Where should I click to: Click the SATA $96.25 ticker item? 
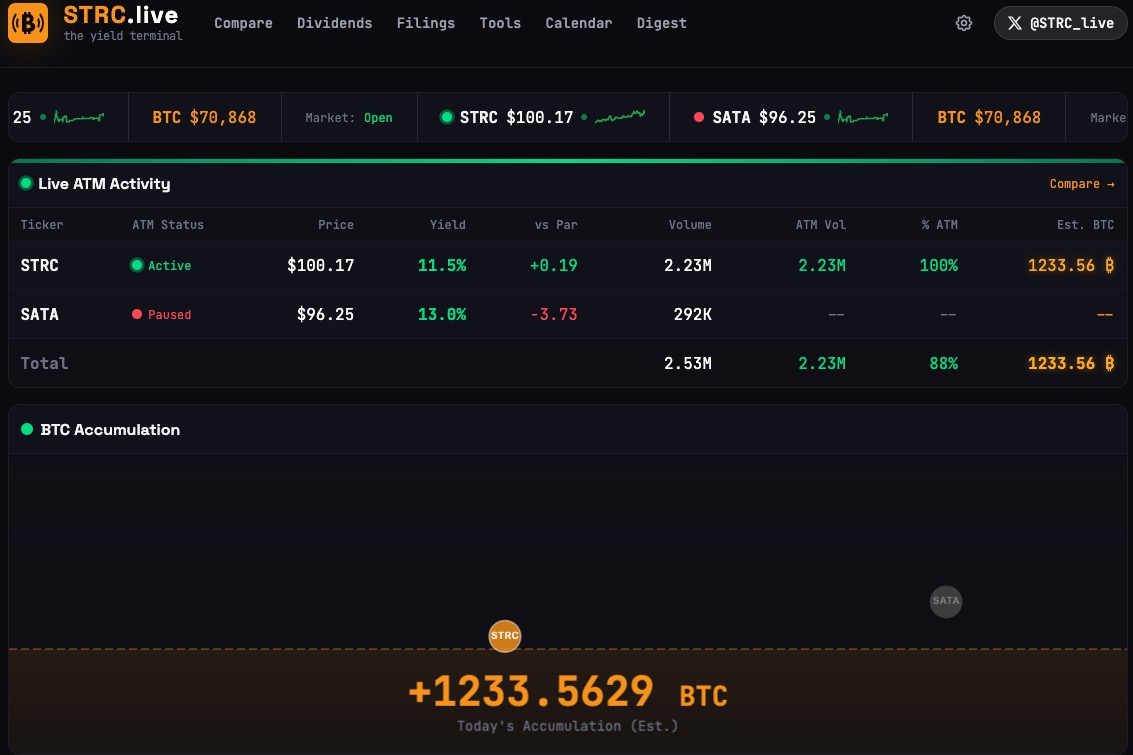coord(791,117)
